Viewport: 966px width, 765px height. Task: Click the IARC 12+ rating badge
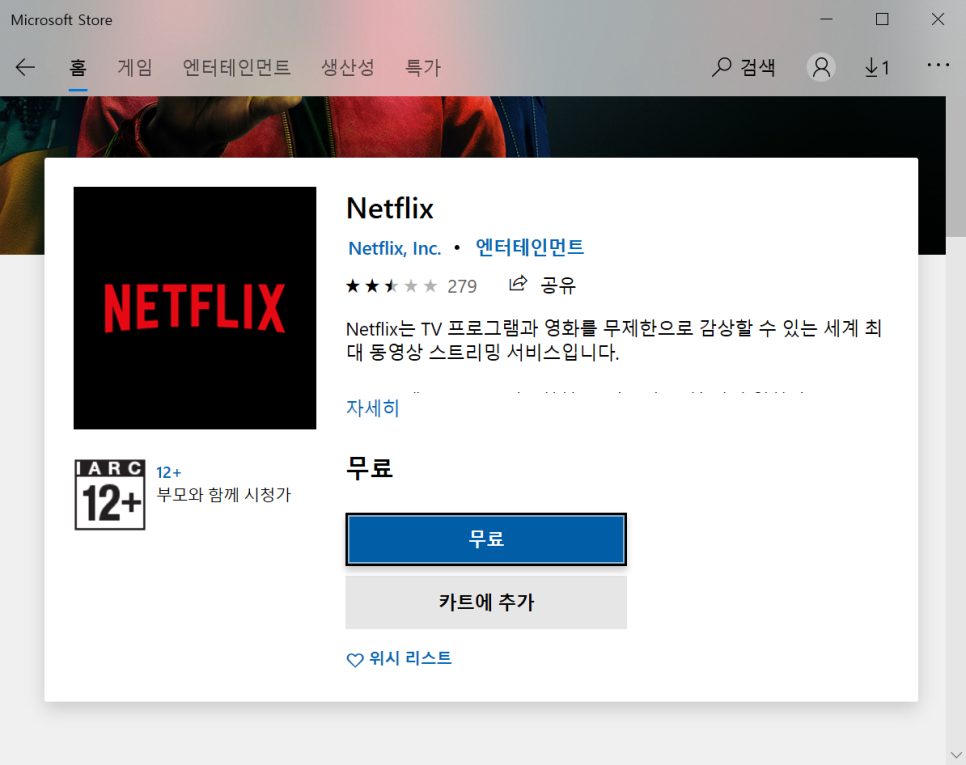click(x=110, y=495)
